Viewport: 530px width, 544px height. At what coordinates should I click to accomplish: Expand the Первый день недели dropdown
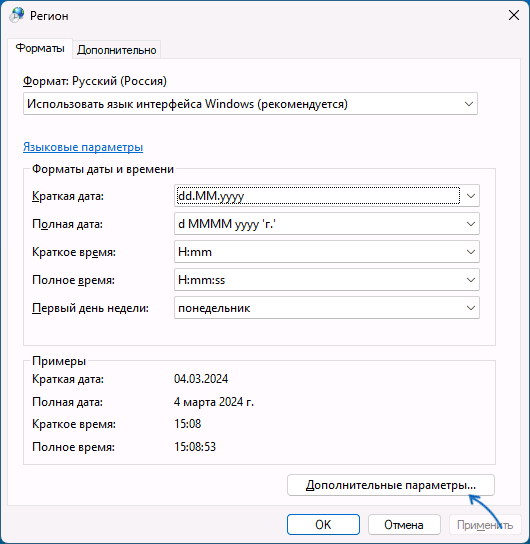[327, 308]
